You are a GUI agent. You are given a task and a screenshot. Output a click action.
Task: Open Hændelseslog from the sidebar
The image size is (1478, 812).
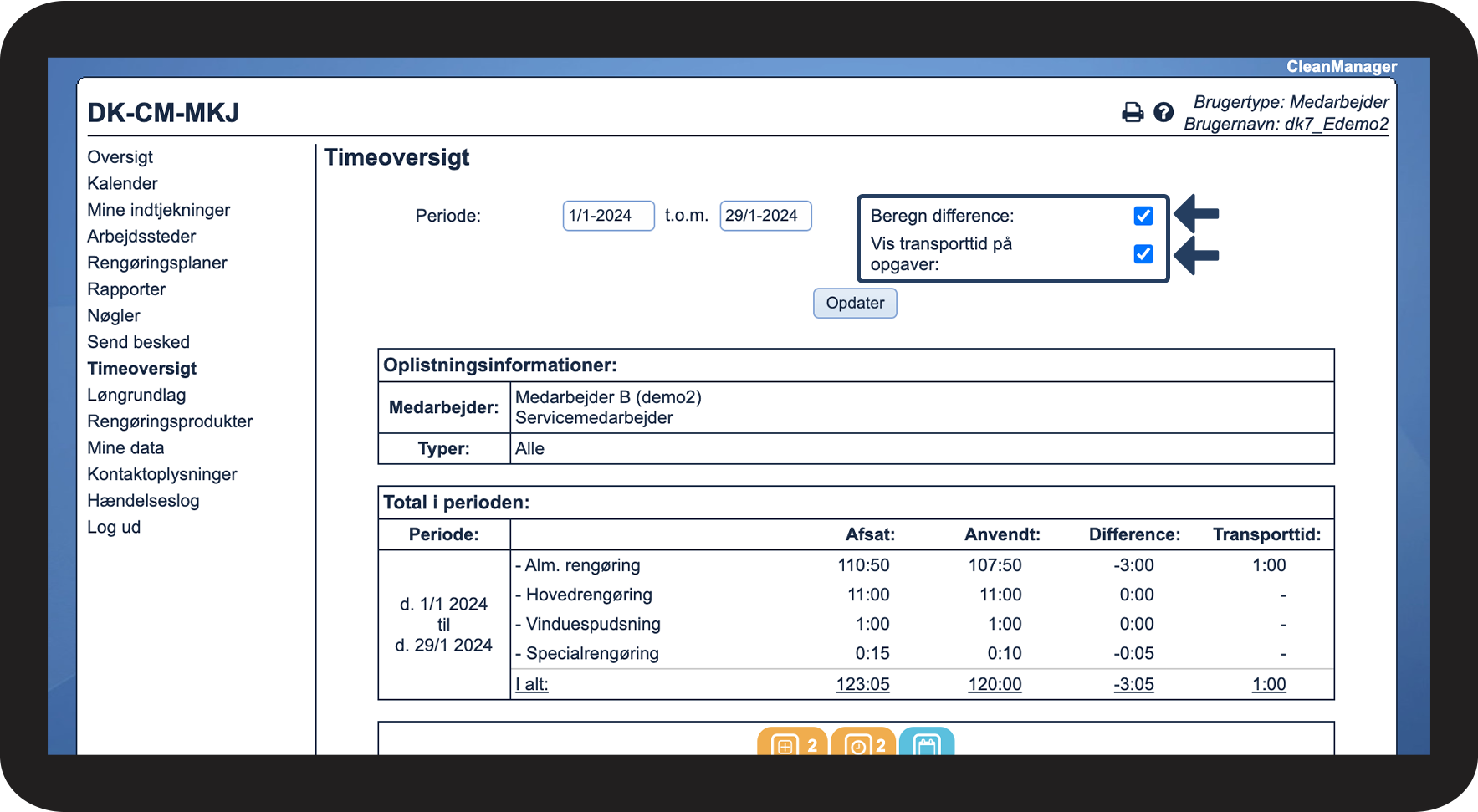coord(144,501)
